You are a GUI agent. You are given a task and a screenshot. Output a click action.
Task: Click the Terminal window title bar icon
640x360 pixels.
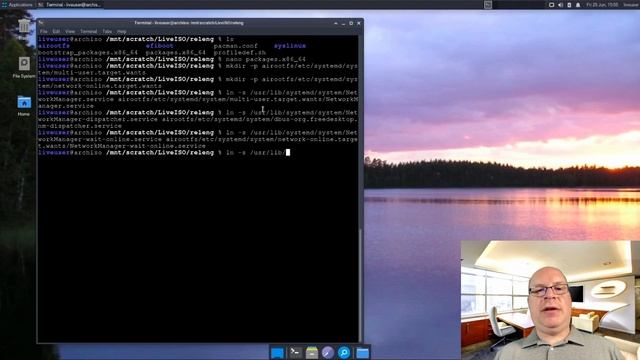(x=41, y=23)
